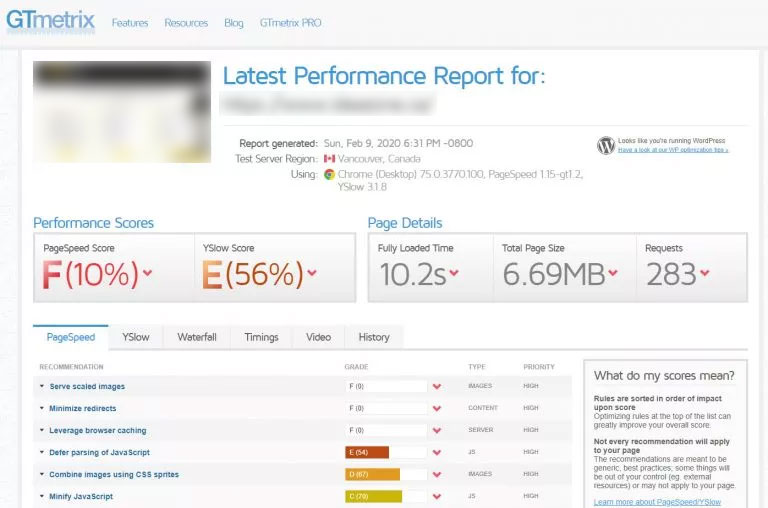Viewport: 768px width, 508px height.
Task: Click the 10.2s loaded time value
Action: coord(413,274)
